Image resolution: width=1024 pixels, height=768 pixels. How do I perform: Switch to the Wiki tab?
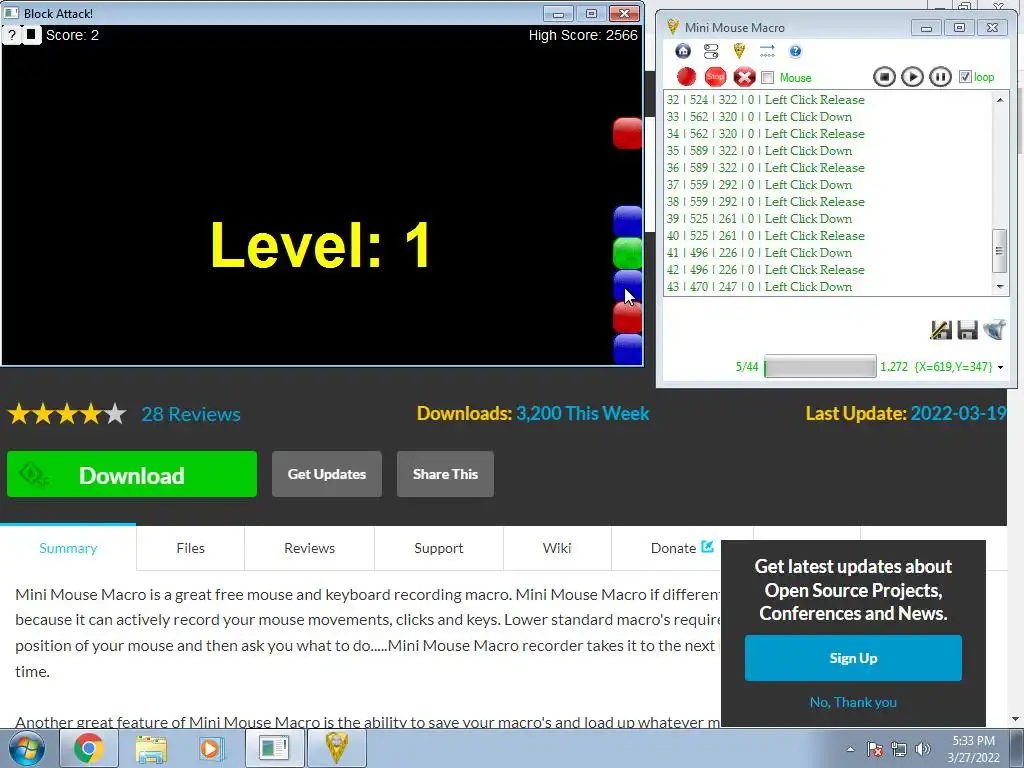(557, 549)
